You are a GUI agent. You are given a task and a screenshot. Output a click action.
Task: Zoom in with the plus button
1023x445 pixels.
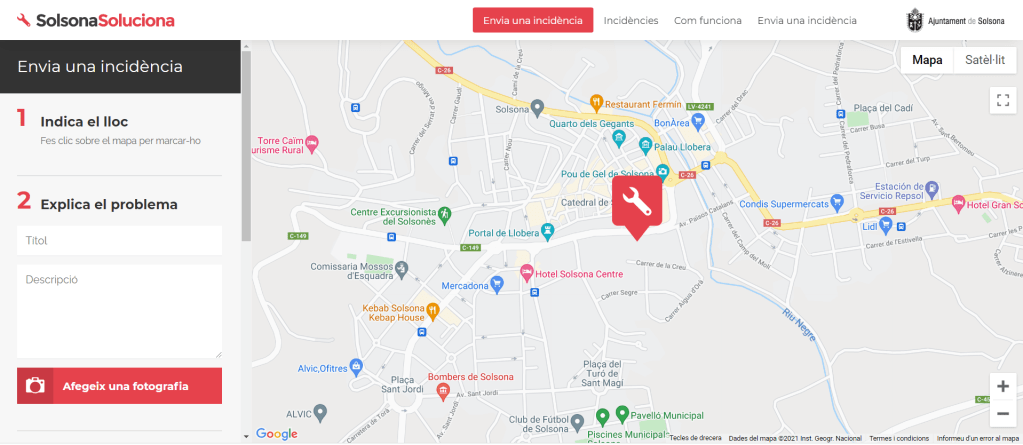pyautogui.click(x=1003, y=386)
